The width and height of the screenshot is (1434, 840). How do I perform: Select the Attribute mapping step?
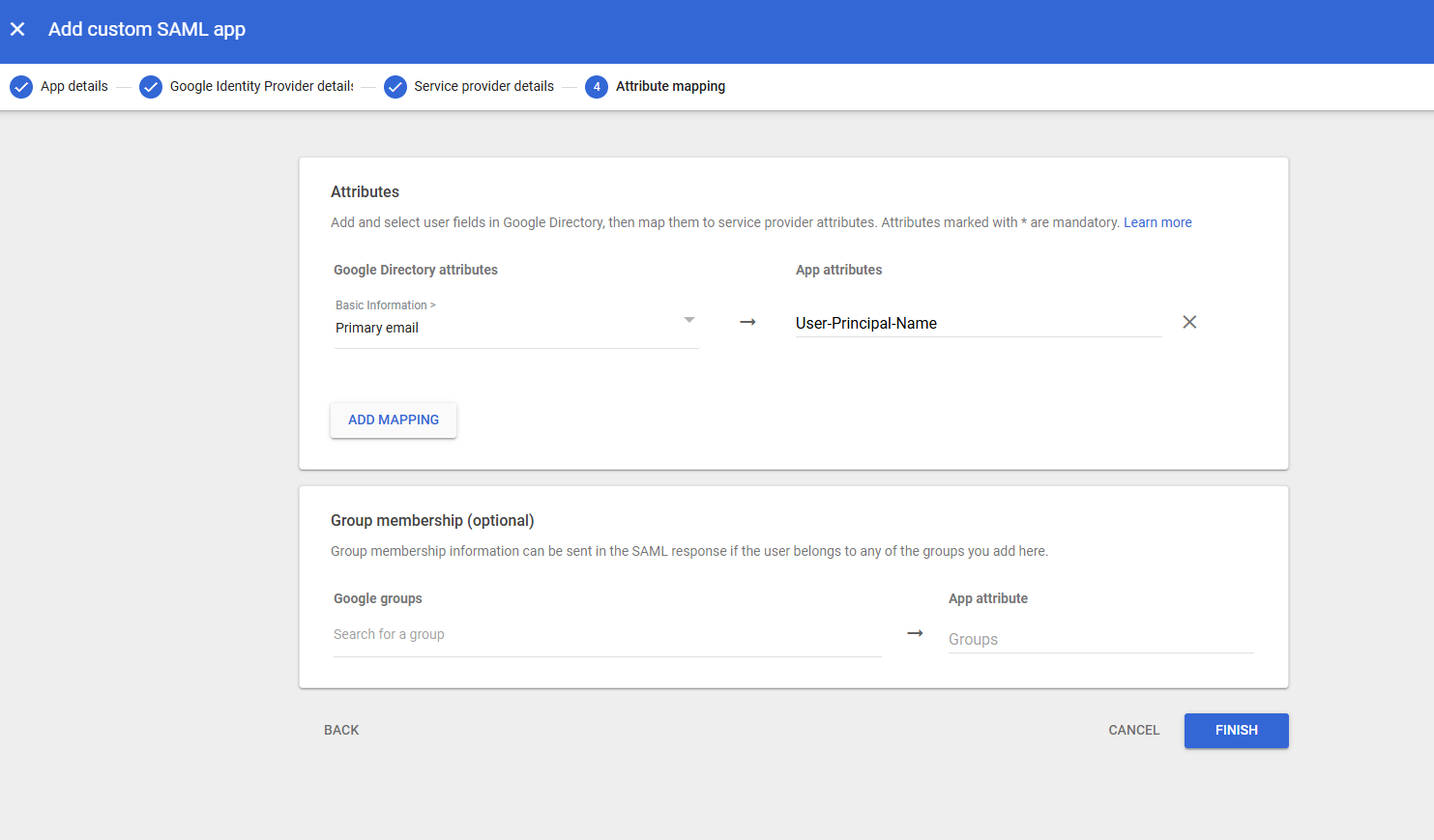point(670,86)
